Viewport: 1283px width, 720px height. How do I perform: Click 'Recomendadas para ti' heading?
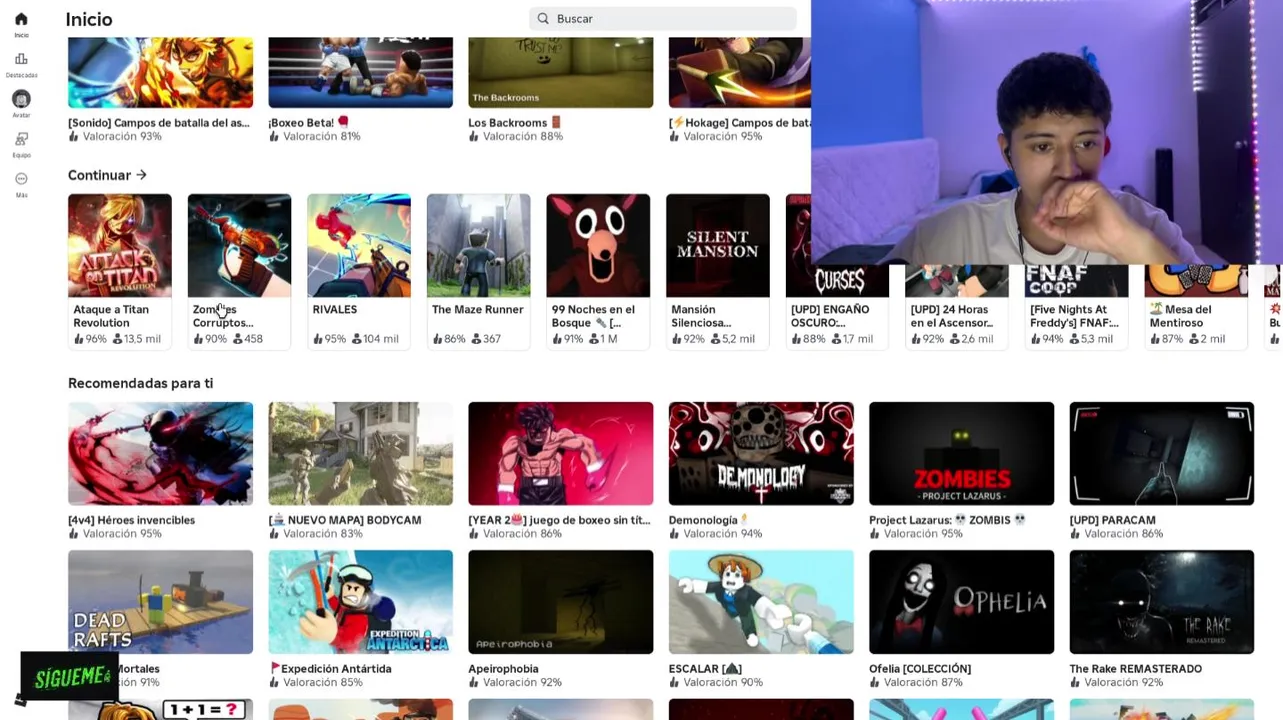[140, 383]
